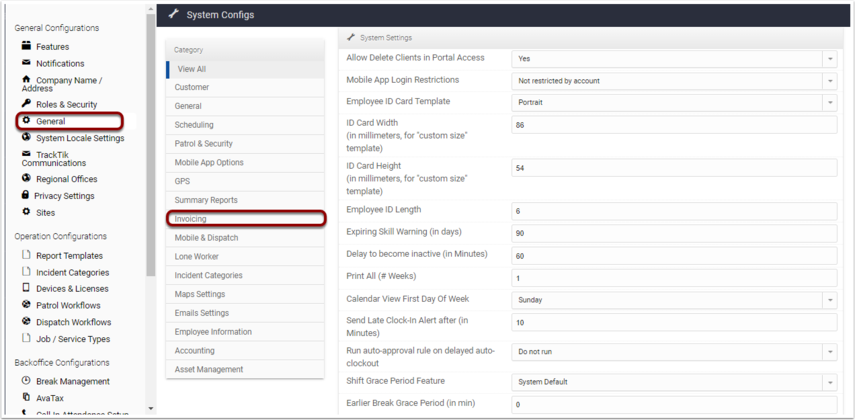Open Allow Delete Clients in Portal Access dropdown

pyautogui.click(x=674, y=58)
